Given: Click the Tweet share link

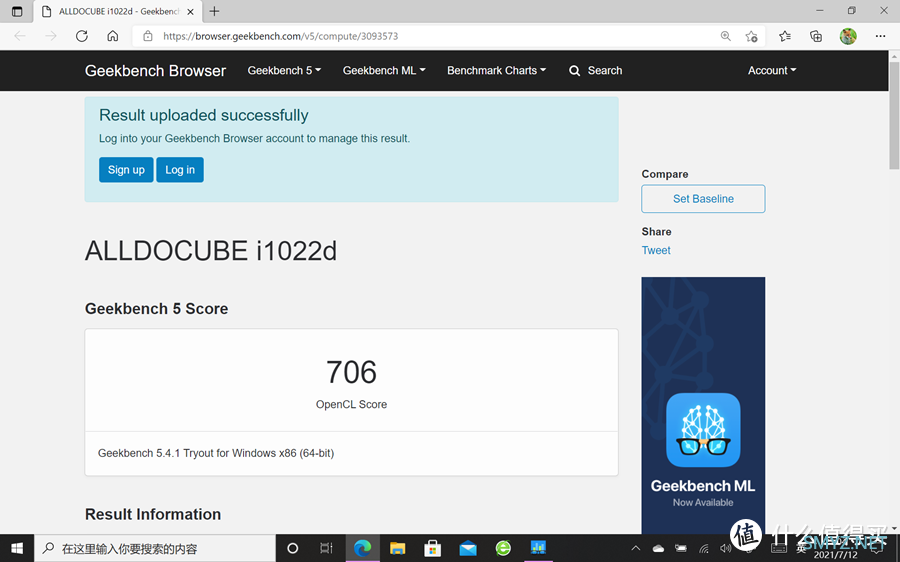Looking at the screenshot, I should [x=656, y=250].
